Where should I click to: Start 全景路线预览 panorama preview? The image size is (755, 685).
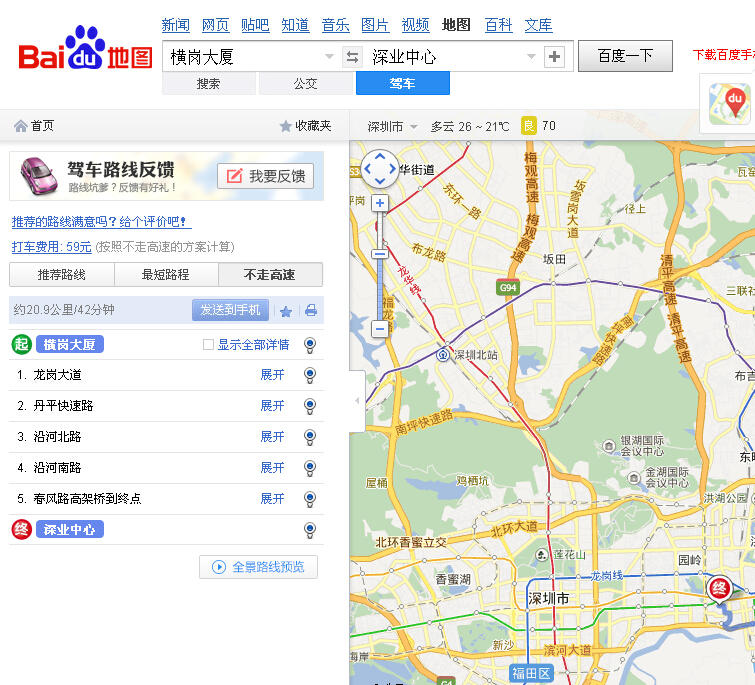(x=259, y=567)
